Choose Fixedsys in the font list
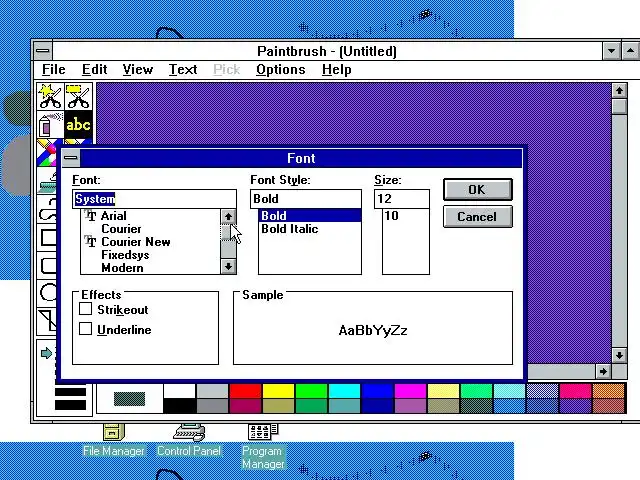Image resolution: width=640 pixels, height=480 pixels. [x=151, y=255]
